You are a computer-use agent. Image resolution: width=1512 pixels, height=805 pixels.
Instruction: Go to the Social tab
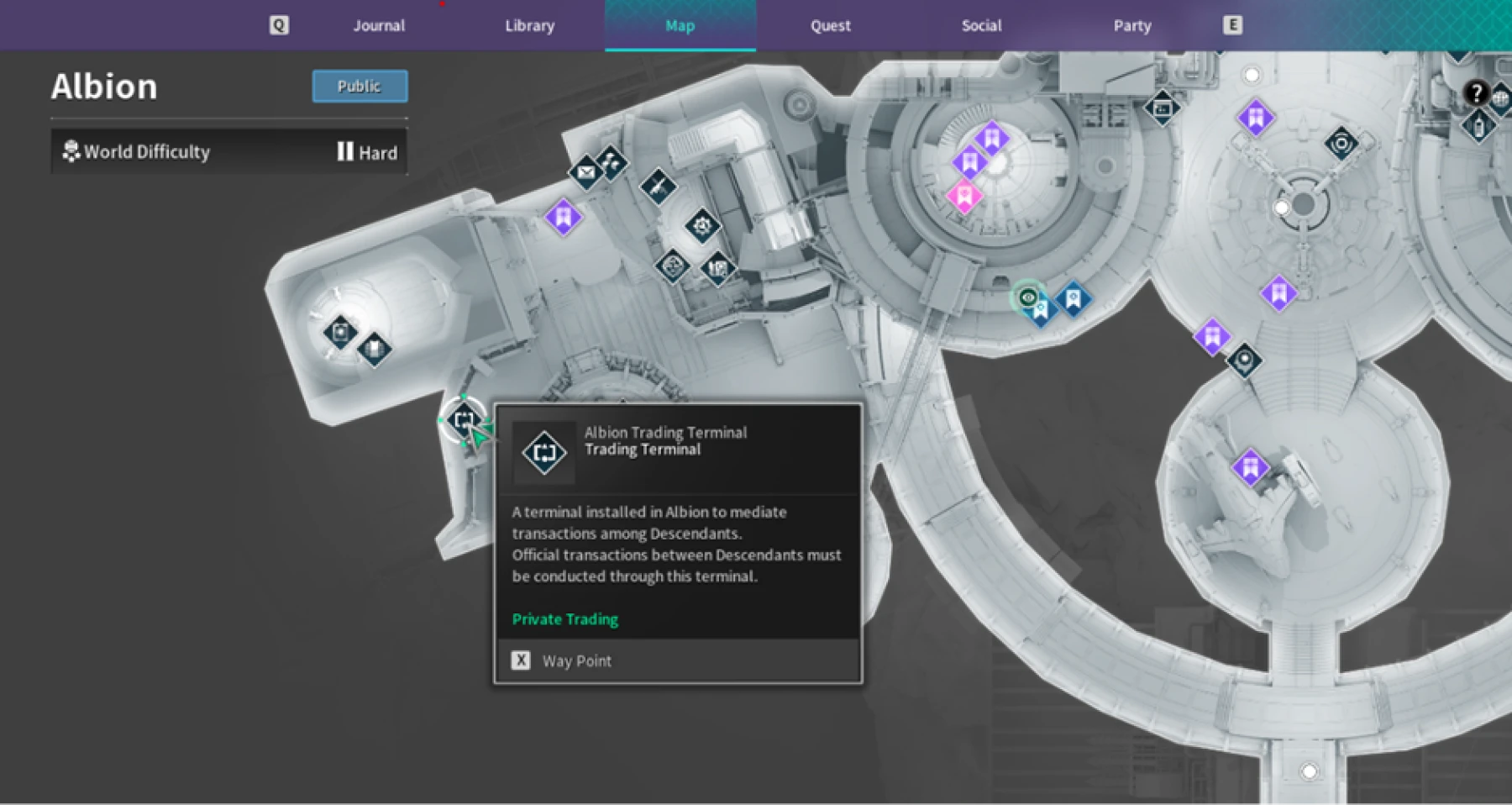[981, 25]
